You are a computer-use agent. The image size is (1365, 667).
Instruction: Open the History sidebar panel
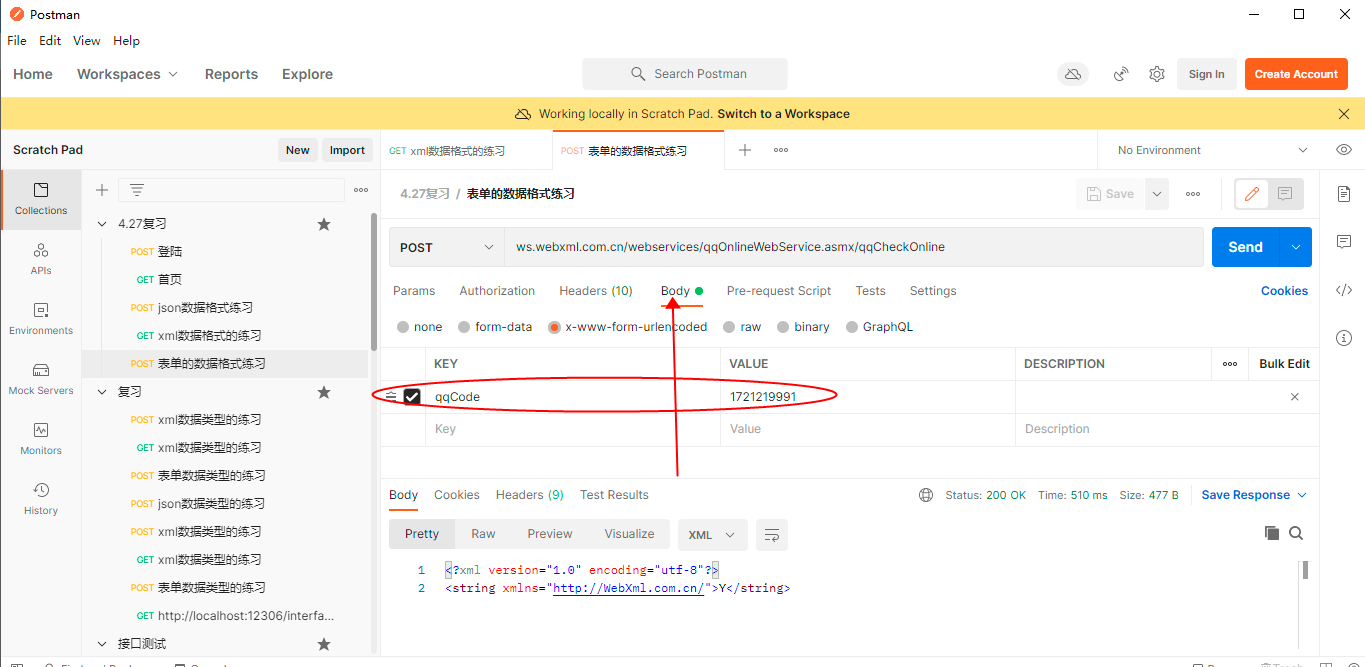[x=41, y=499]
